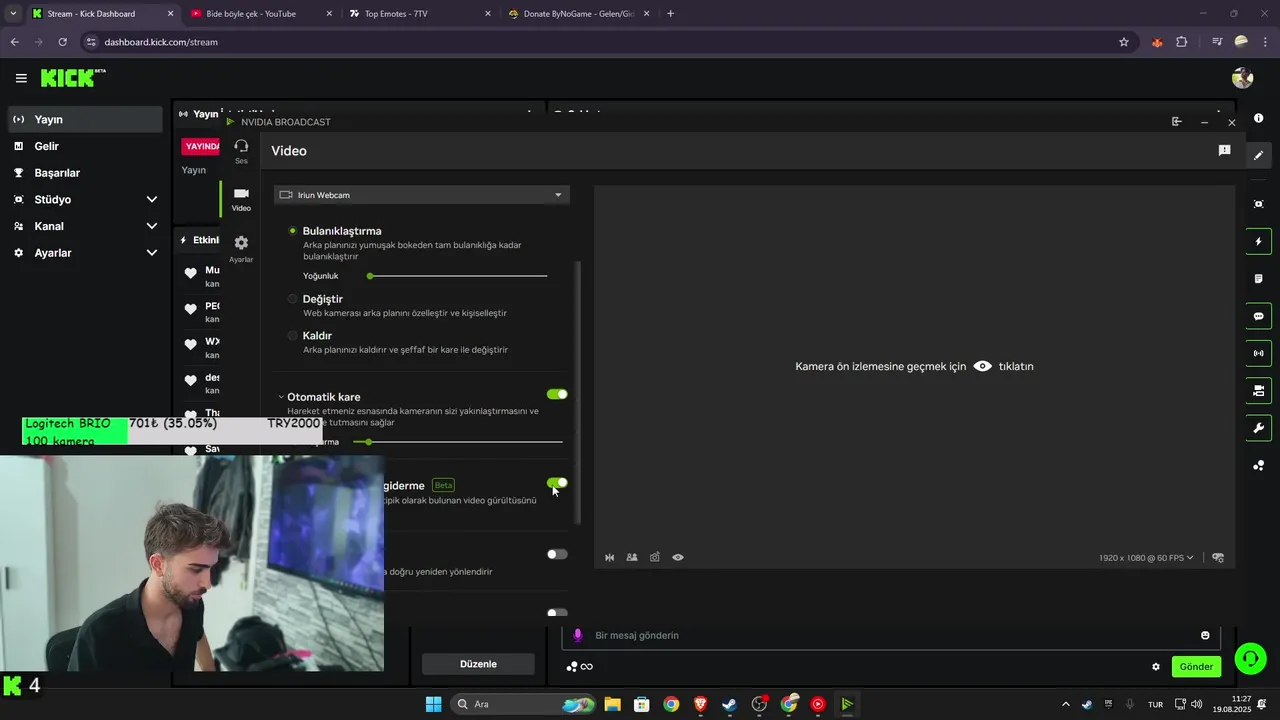Open the 1920 x 1080 @ 60 FPS dropdown

(1146, 558)
